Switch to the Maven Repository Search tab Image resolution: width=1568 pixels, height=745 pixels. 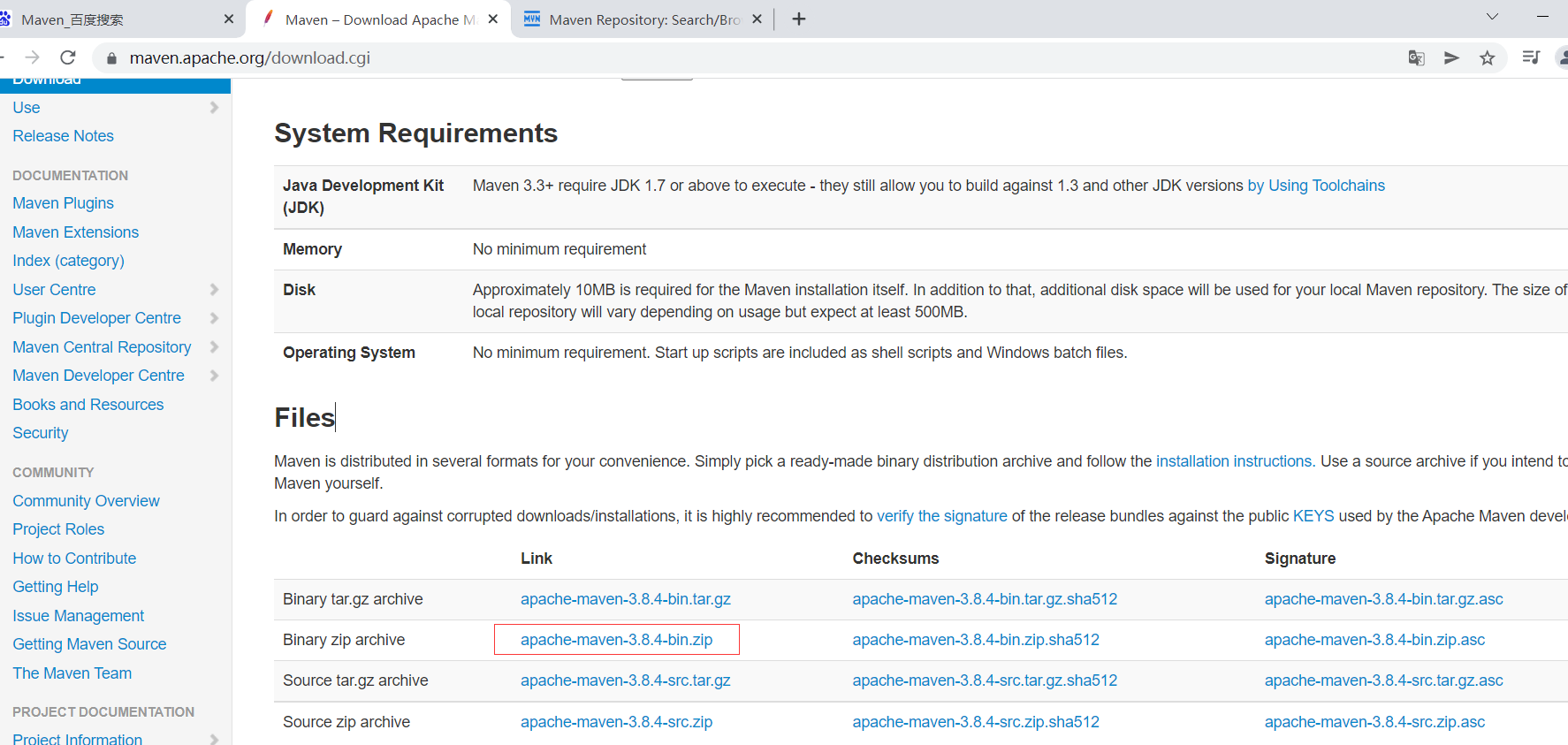pyautogui.click(x=636, y=19)
